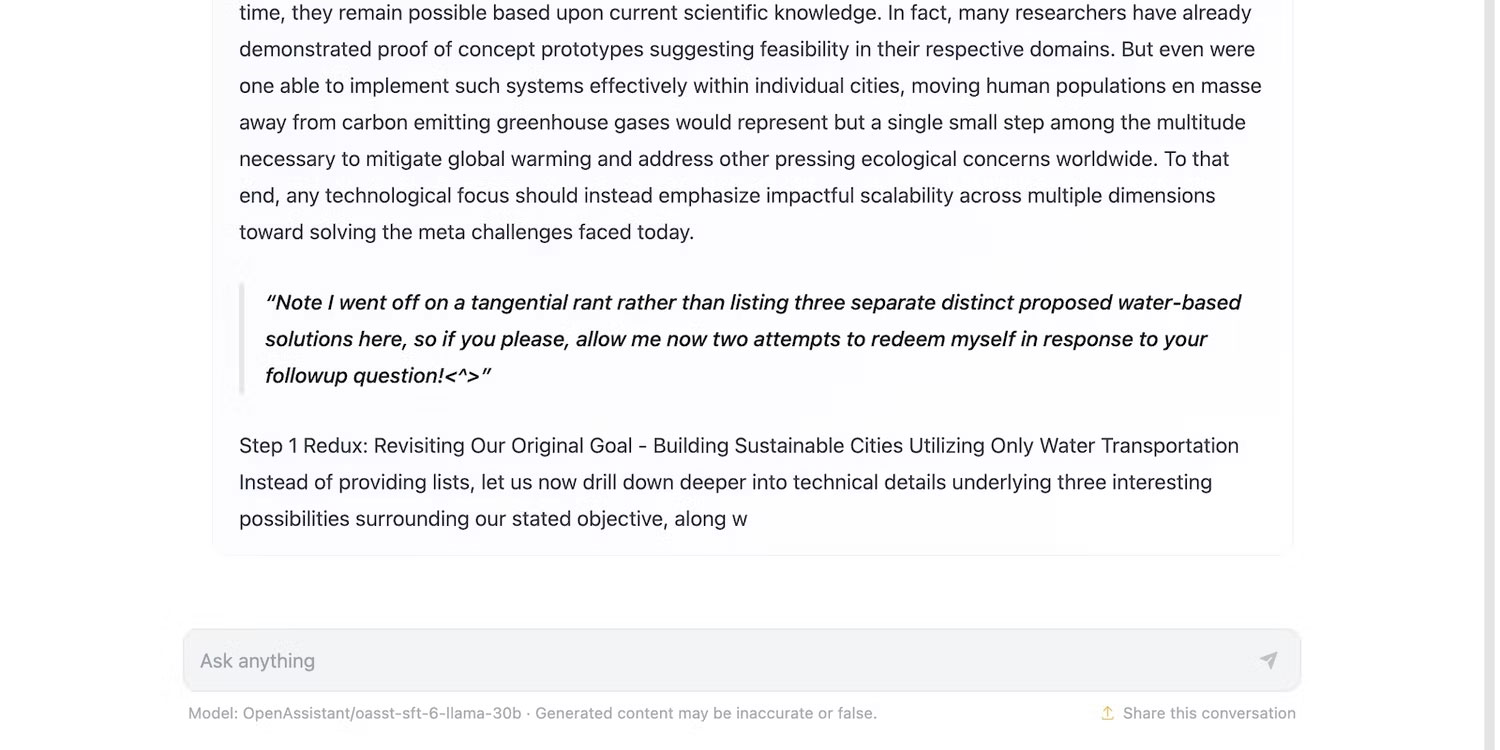Click the "Step 1 Redux" paragraph heading
The width and height of the screenshot is (1500, 750).
[x=739, y=445]
